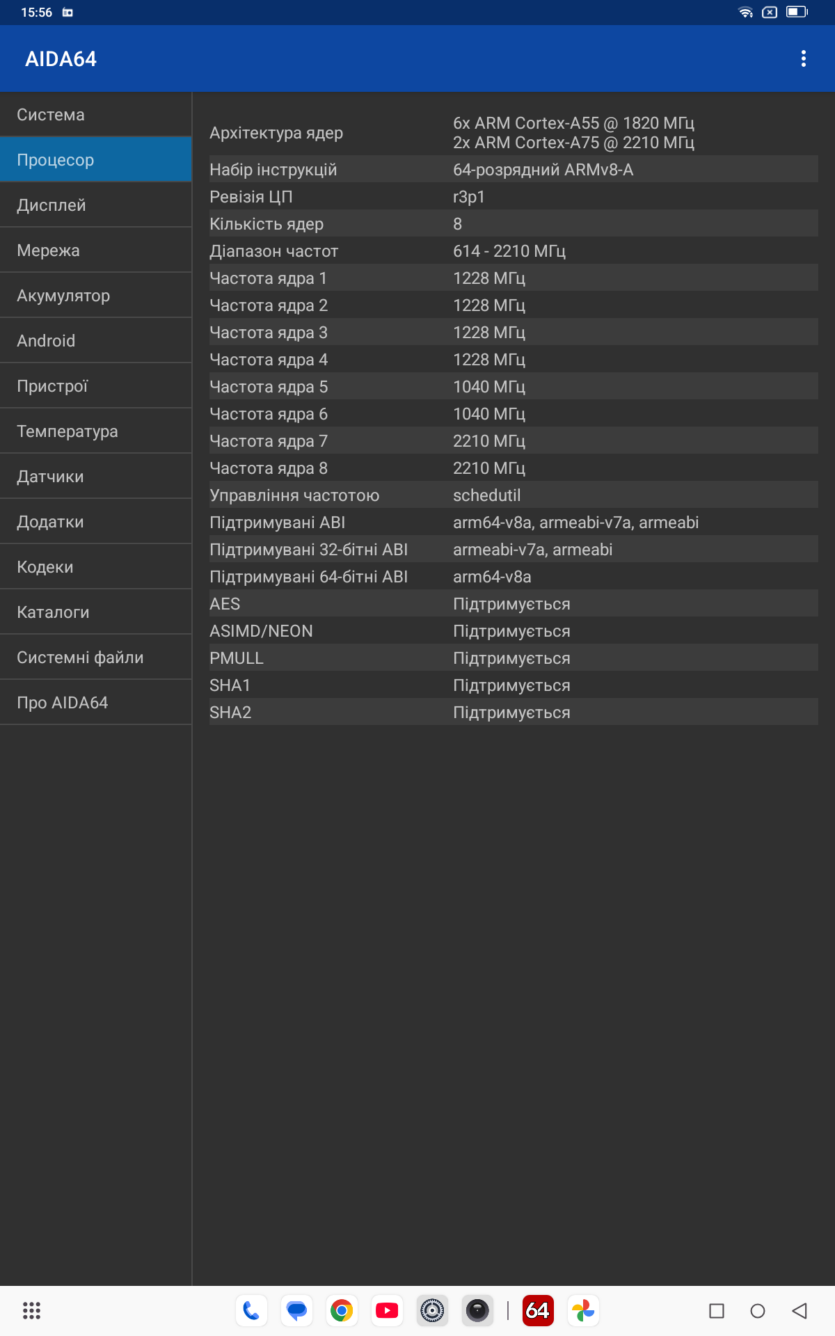Tap the AIDA64 icon in the dock

click(x=538, y=1310)
